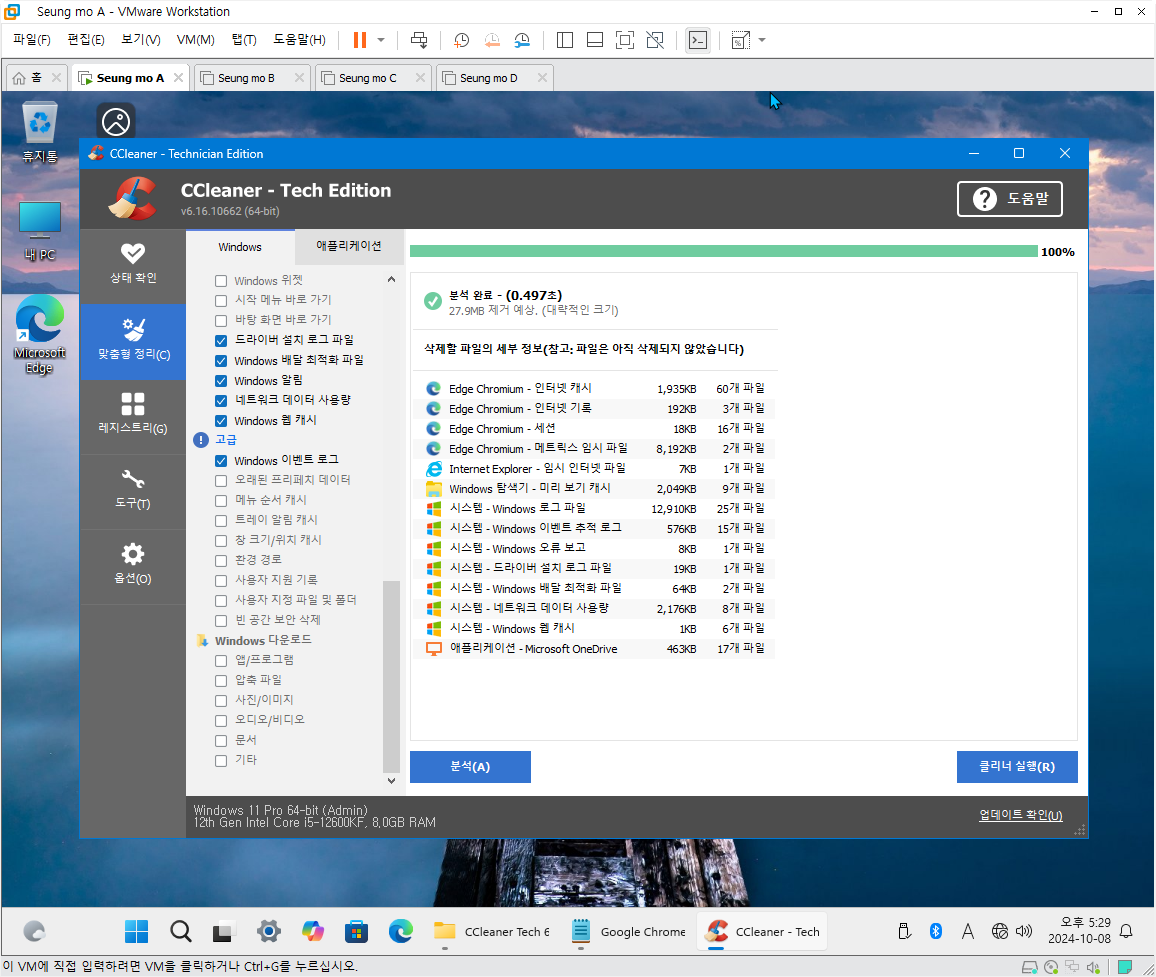
Task: Enable 오래된 프리페치 데이터 checkbox
Action: (220, 481)
